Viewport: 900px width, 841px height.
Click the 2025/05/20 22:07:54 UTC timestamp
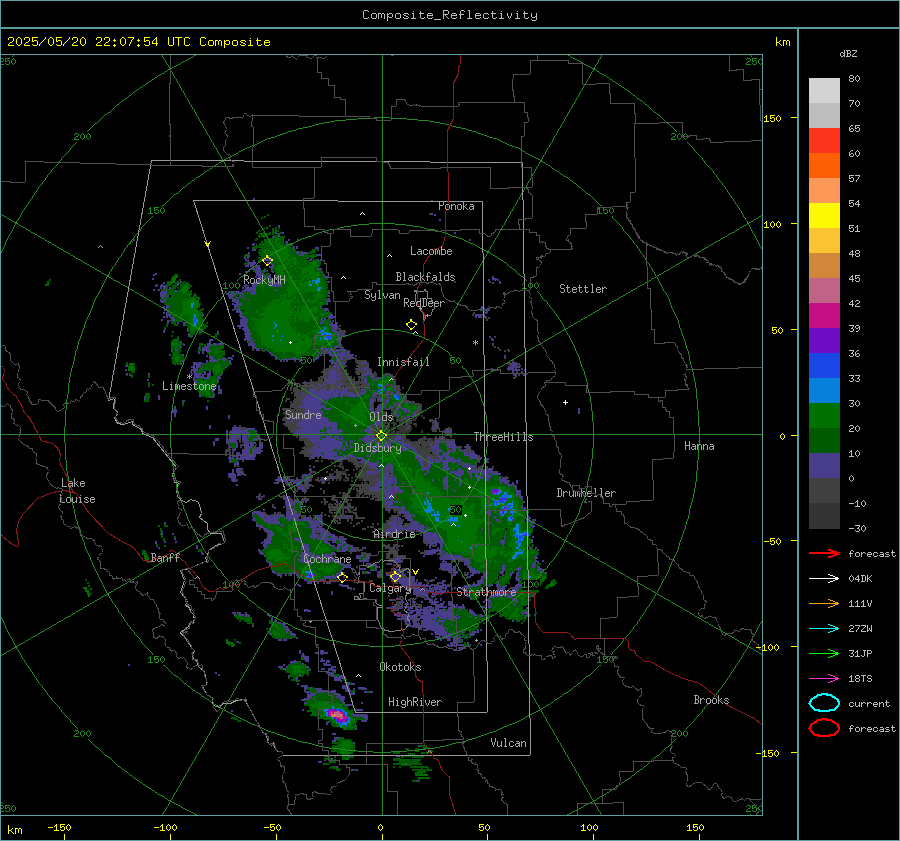[x=139, y=42]
